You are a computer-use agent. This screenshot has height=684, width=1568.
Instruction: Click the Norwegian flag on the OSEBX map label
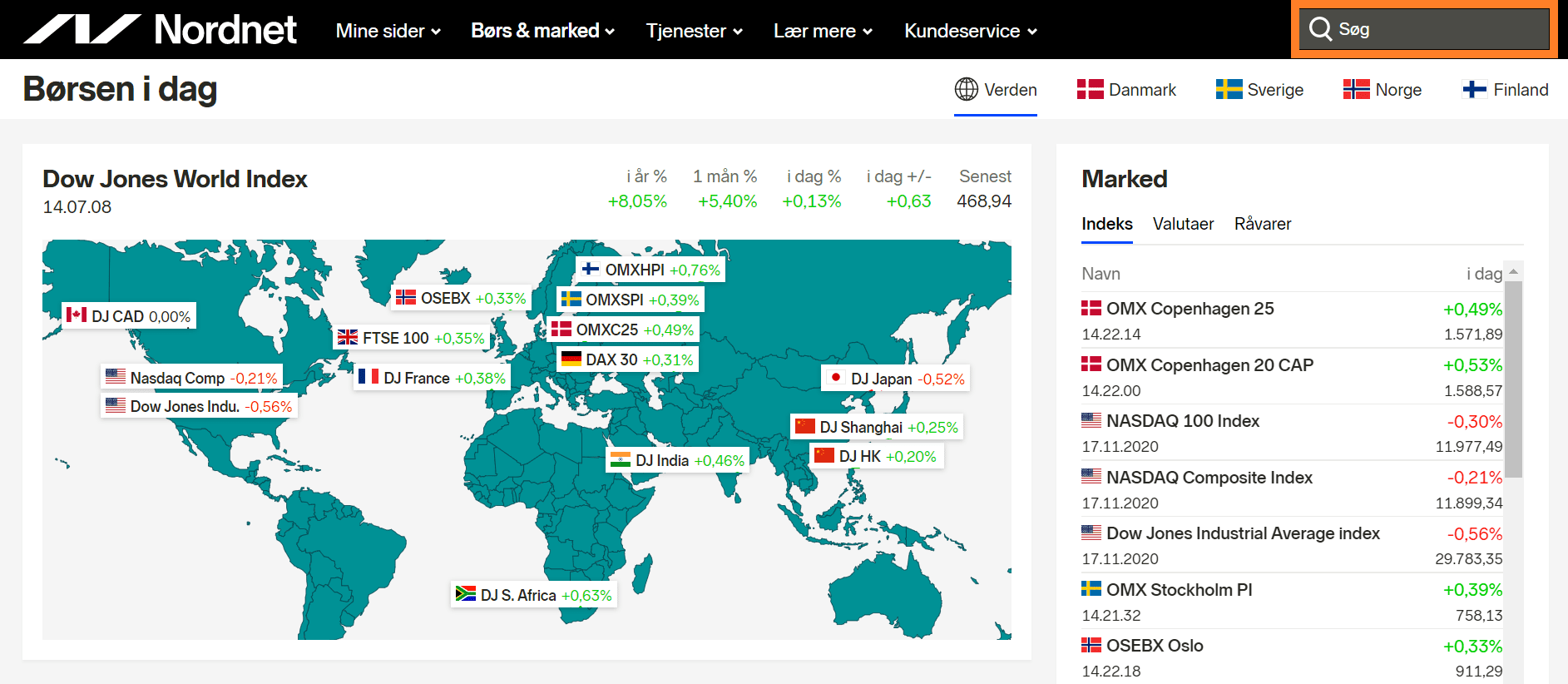point(406,297)
